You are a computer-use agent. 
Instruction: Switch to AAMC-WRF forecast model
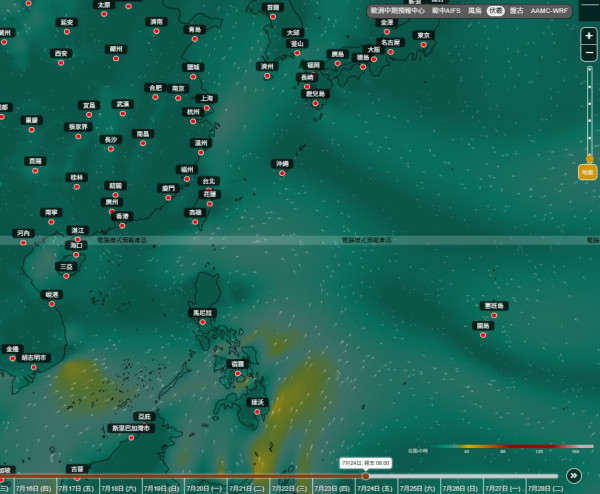(549, 11)
